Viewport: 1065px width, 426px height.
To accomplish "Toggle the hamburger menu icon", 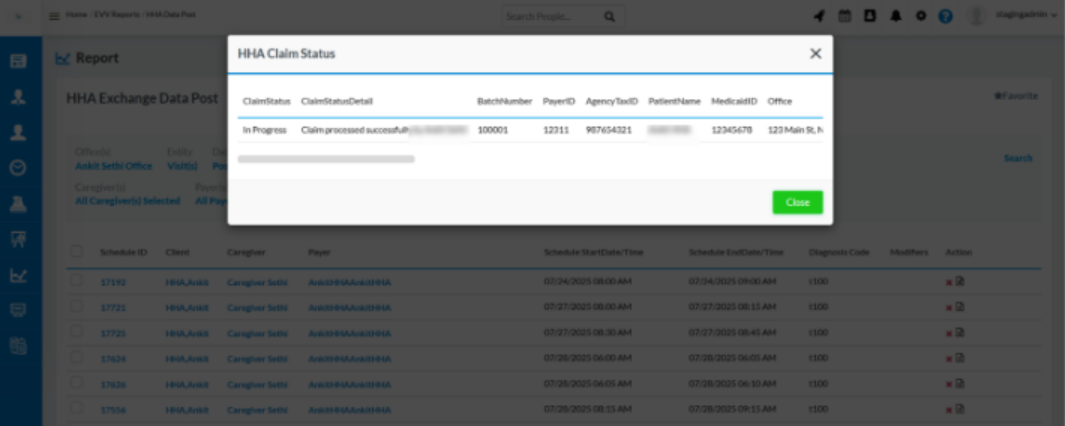I will tap(54, 16).
